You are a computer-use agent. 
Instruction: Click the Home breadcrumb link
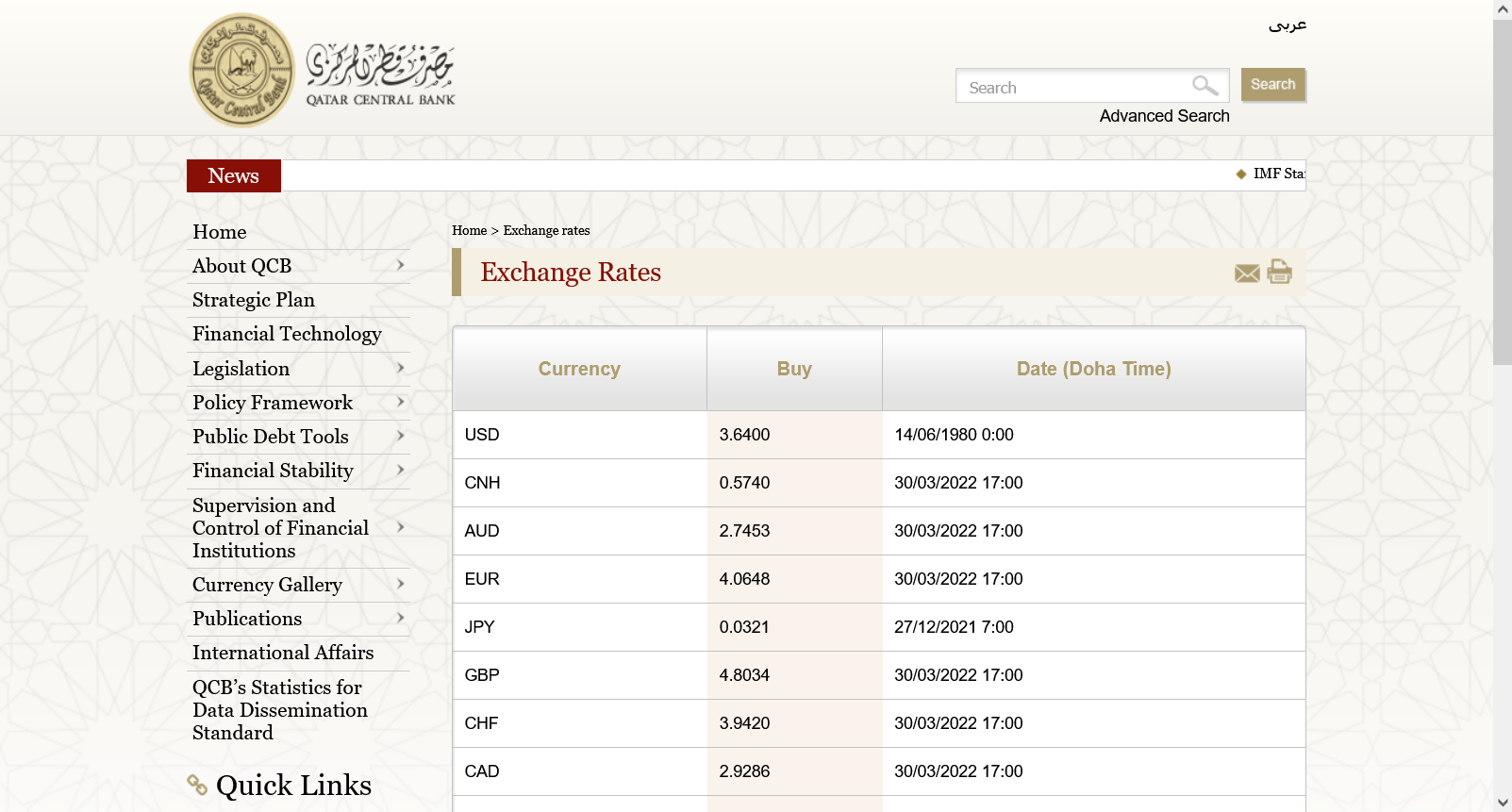[469, 231]
